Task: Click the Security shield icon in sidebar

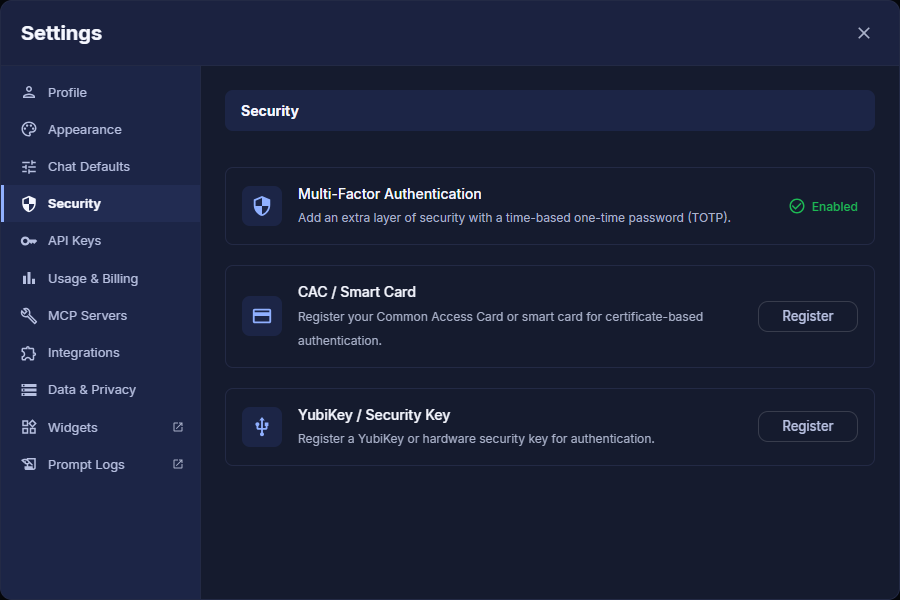Action: tap(29, 203)
